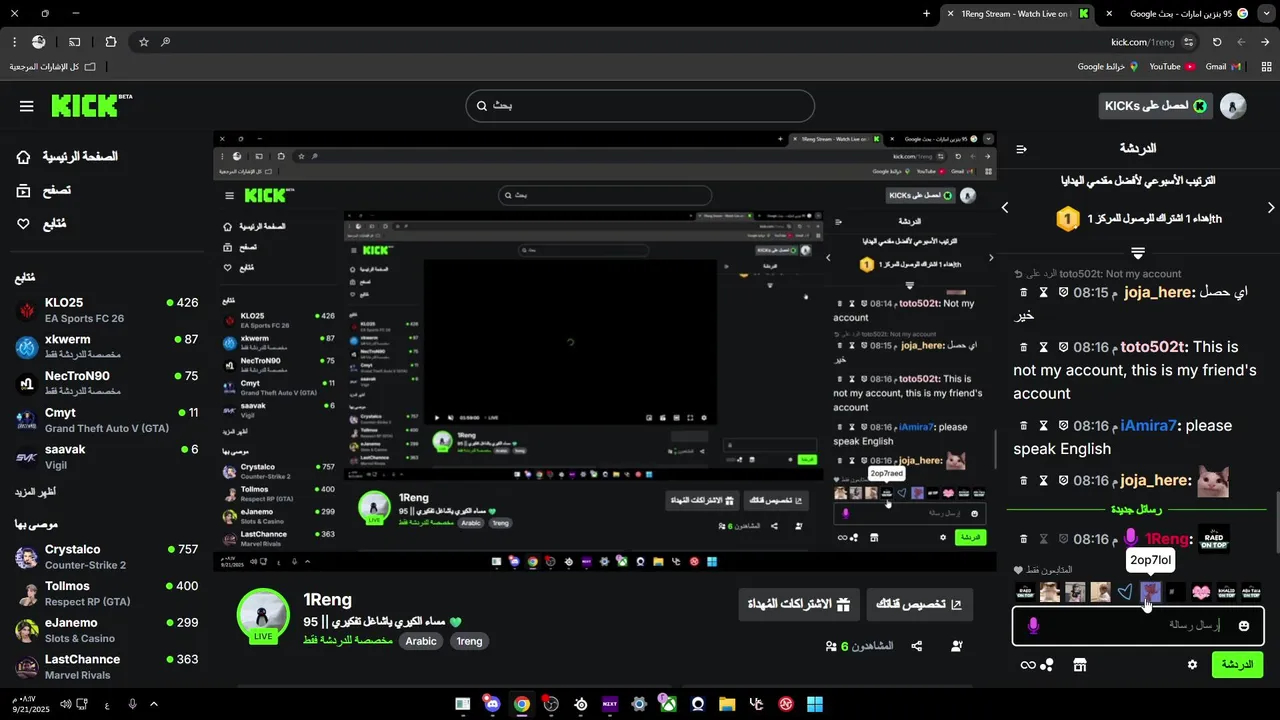Bookmark this page with the star icon
The image size is (1280, 720).
[x=144, y=42]
